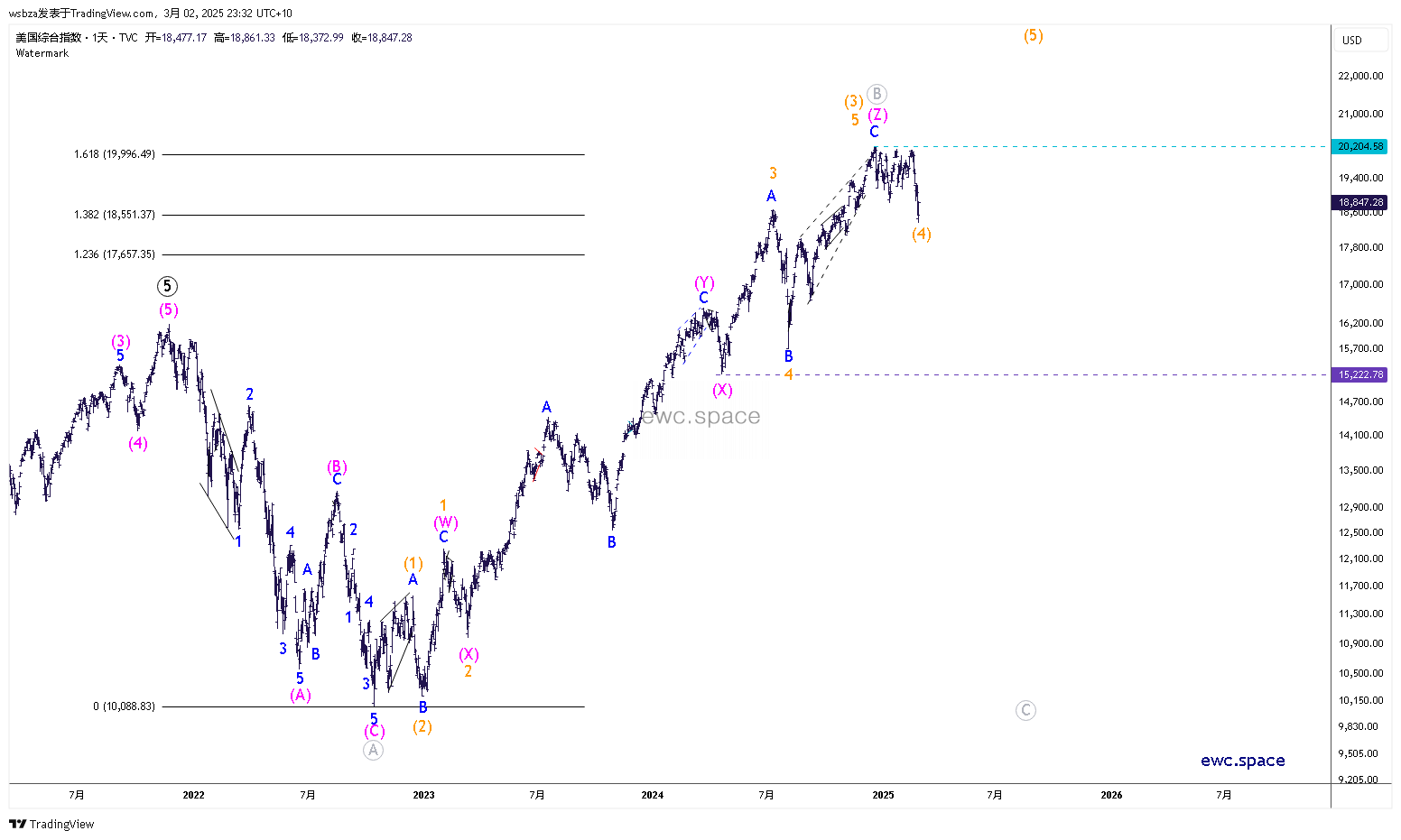Screen dimensions: 1401x840
Task: Click the grey circled C wave label
Action: pos(1025,710)
